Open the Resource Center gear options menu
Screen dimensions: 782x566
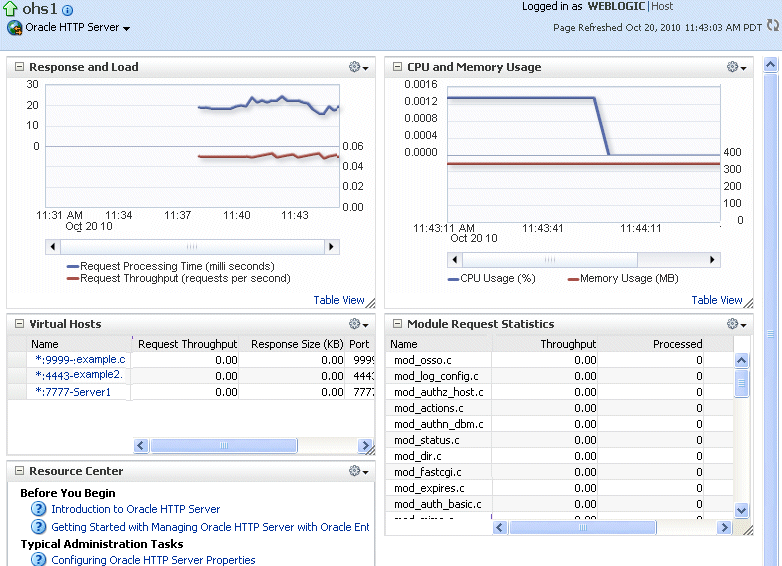click(358, 471)
